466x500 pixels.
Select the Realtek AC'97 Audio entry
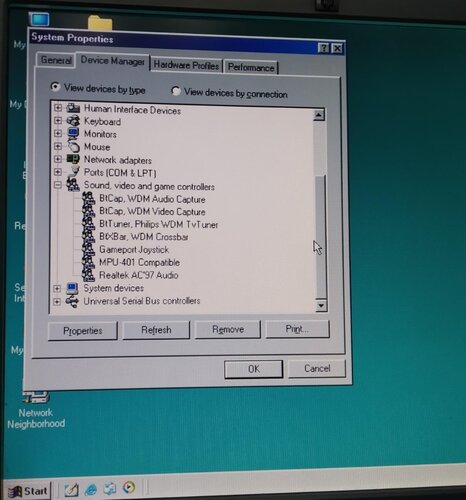[139, 275]
